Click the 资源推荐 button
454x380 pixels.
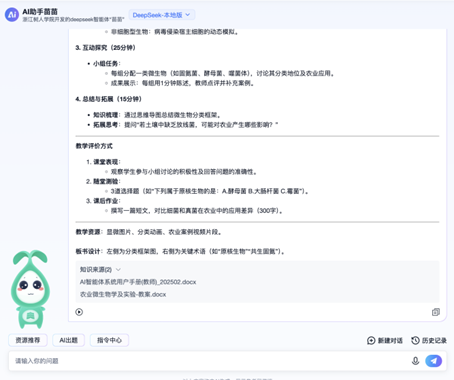pos(28,340)
